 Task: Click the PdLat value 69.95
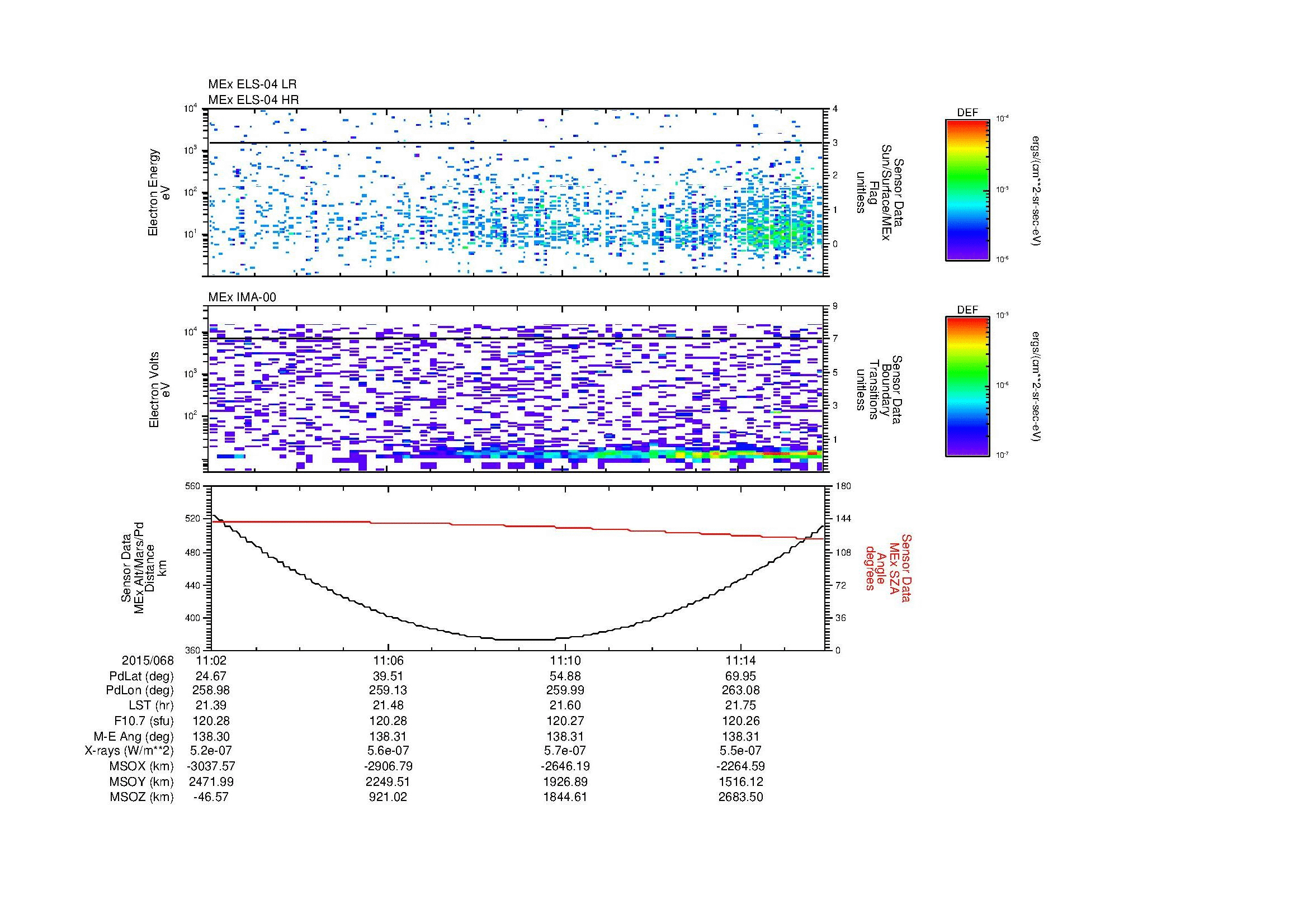(x=740, y=676)
